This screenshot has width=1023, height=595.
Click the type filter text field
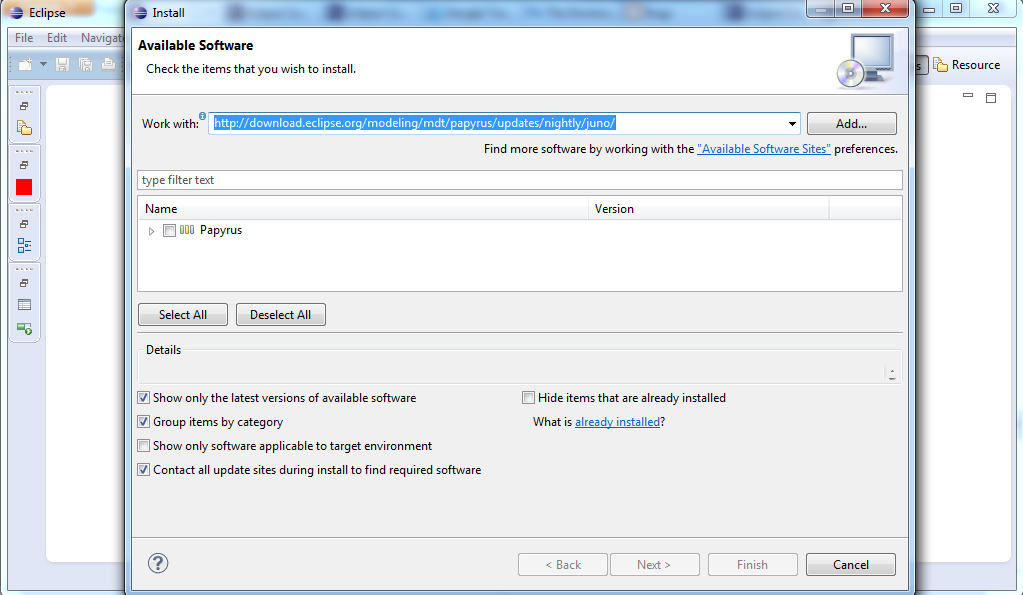pos(520,180)
